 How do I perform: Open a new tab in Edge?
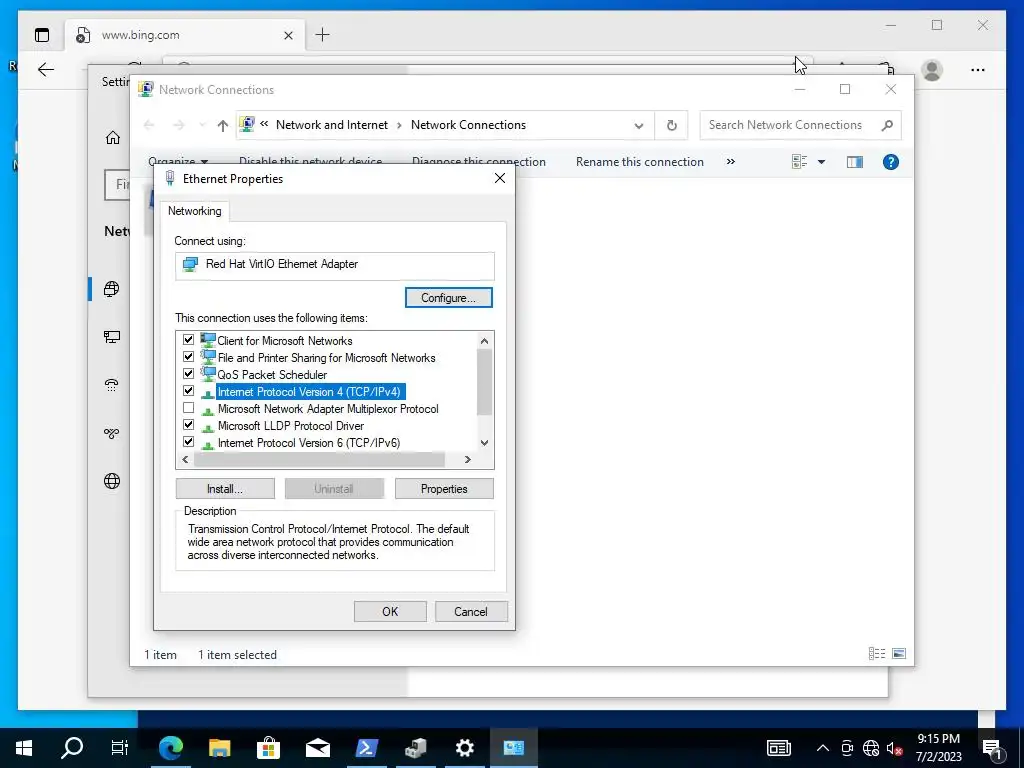pos(323,35)
